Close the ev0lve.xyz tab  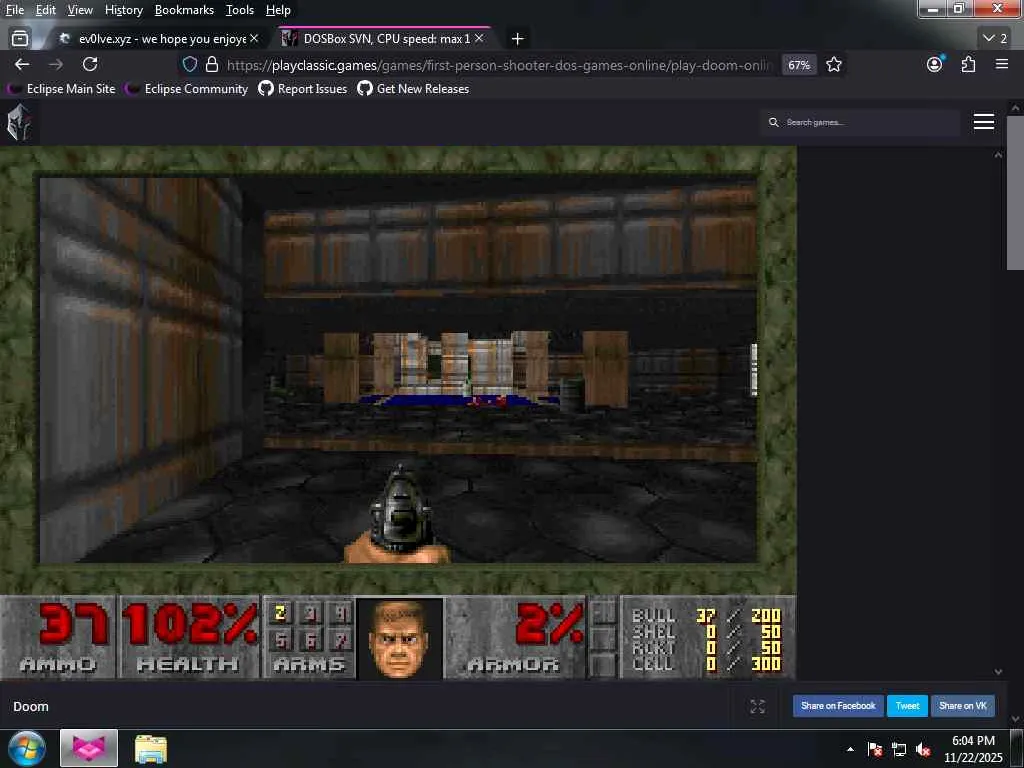pos(254,39)
